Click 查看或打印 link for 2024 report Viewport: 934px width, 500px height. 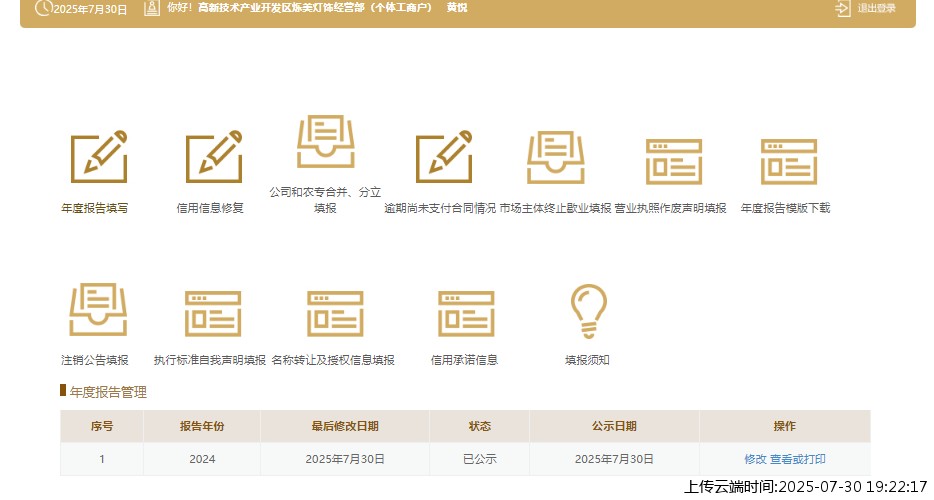point(798,459)
